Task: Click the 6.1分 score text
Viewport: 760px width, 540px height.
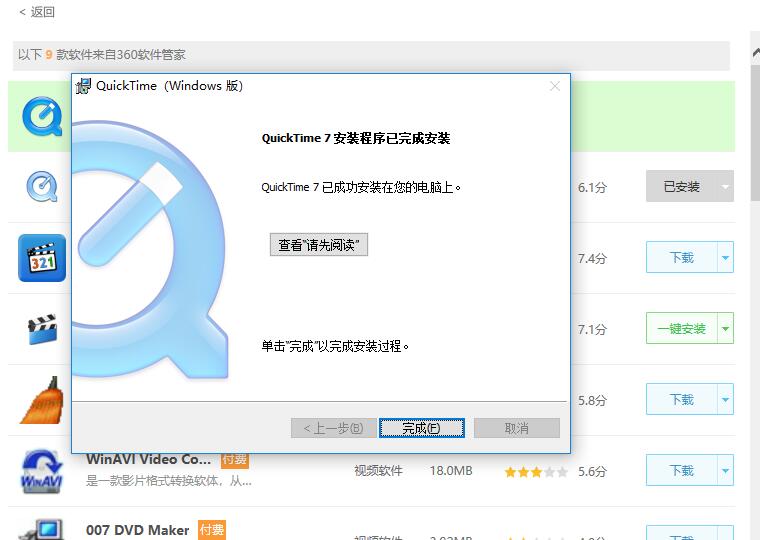Action: click(592, 188)
